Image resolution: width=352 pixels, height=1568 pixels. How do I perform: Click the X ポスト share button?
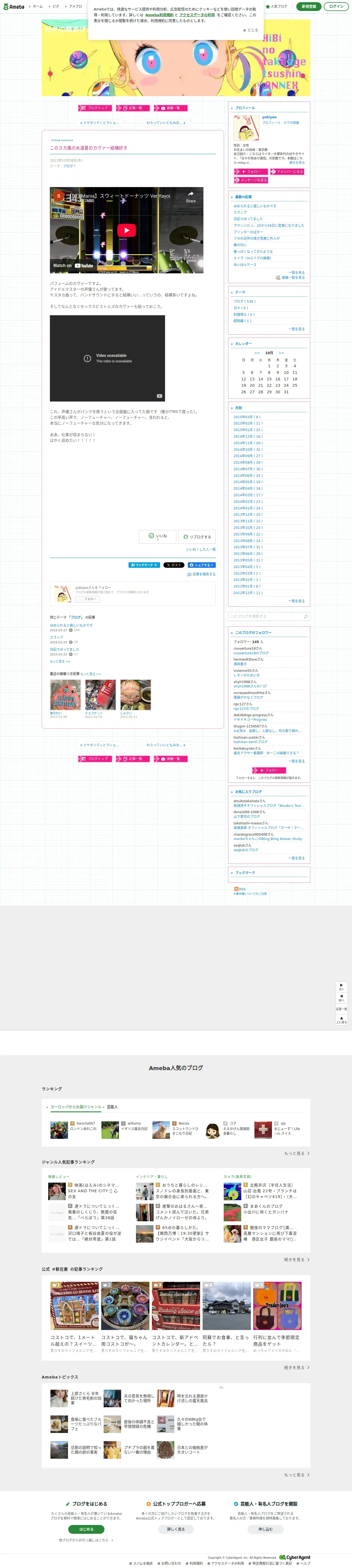174,565
